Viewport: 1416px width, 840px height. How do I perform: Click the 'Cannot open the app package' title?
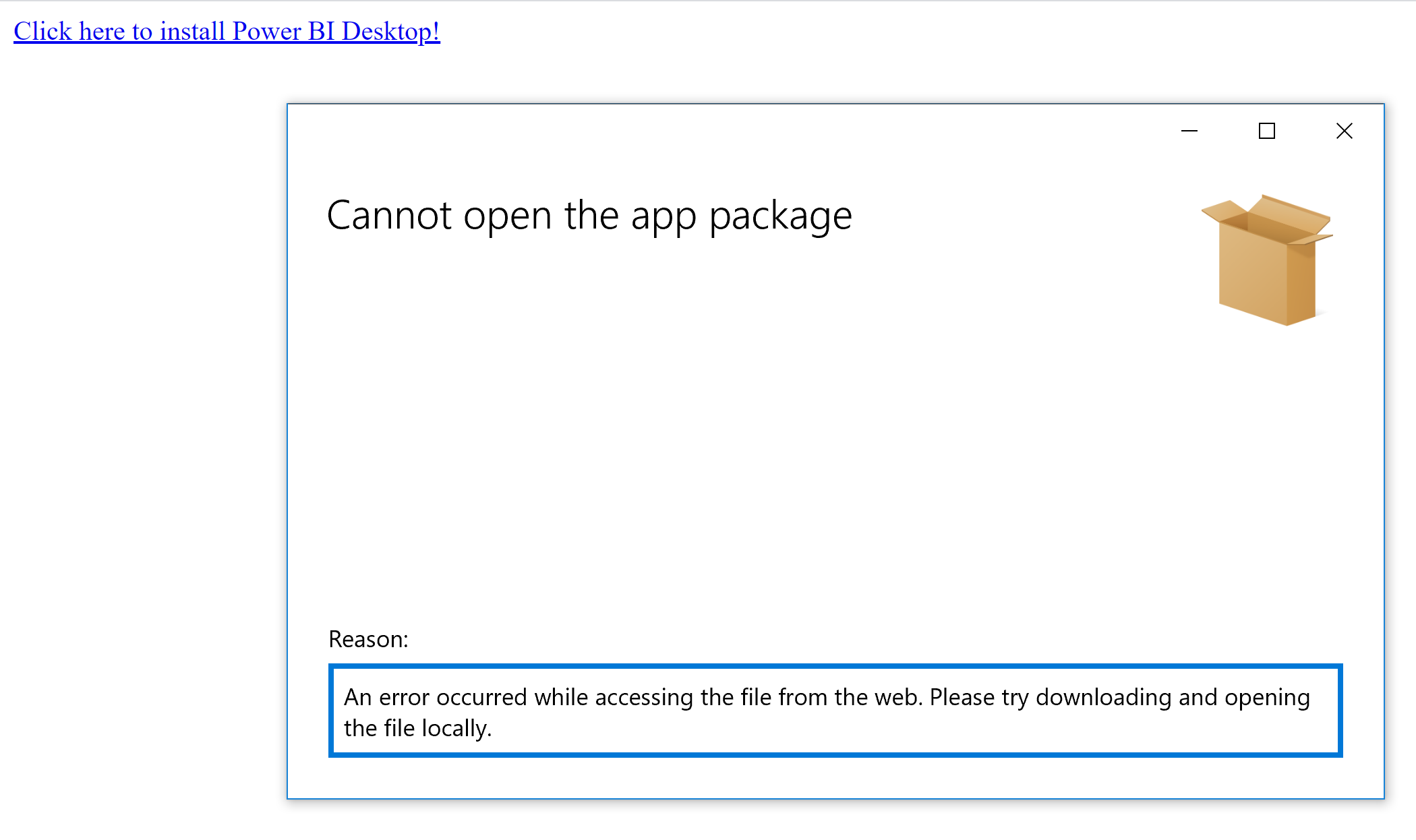589,216
